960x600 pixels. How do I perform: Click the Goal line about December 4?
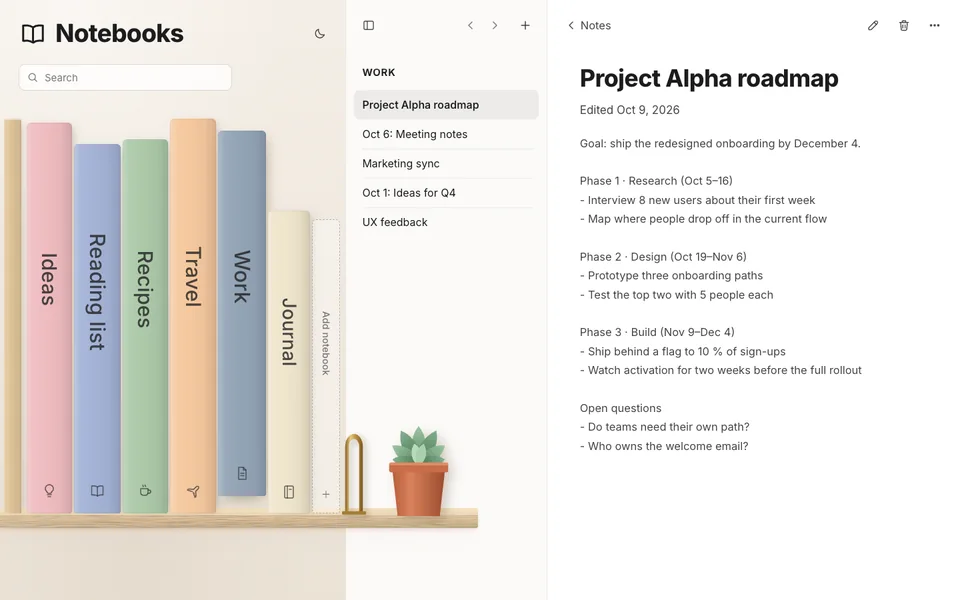point(720,143)
